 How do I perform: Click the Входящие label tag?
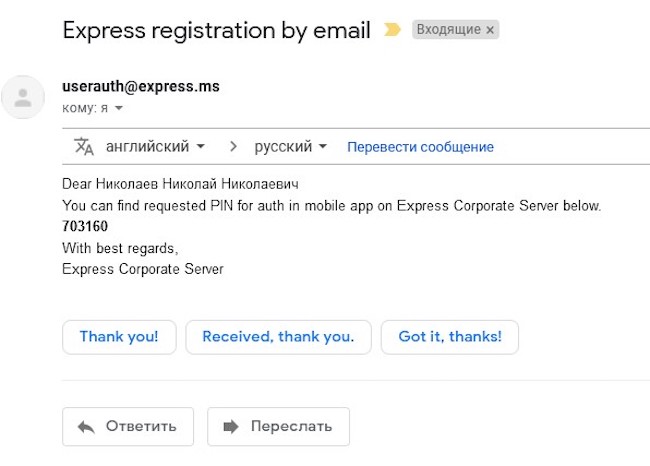447,30
